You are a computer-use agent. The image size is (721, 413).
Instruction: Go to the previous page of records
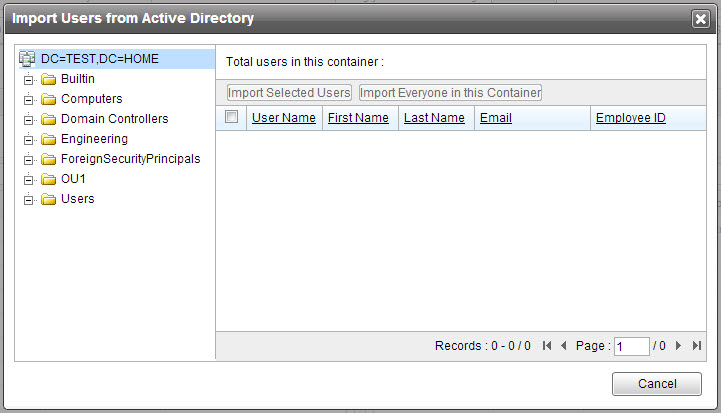(563, 346)
